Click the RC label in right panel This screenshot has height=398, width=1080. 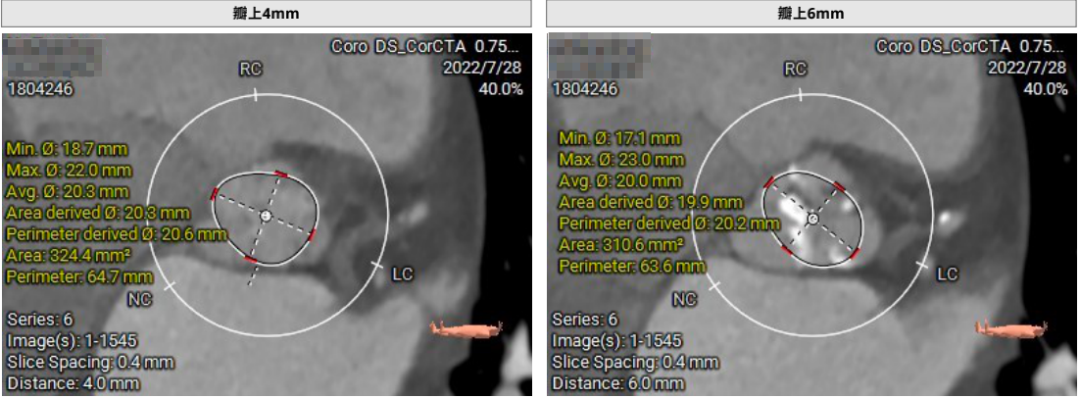coord(796,69)
